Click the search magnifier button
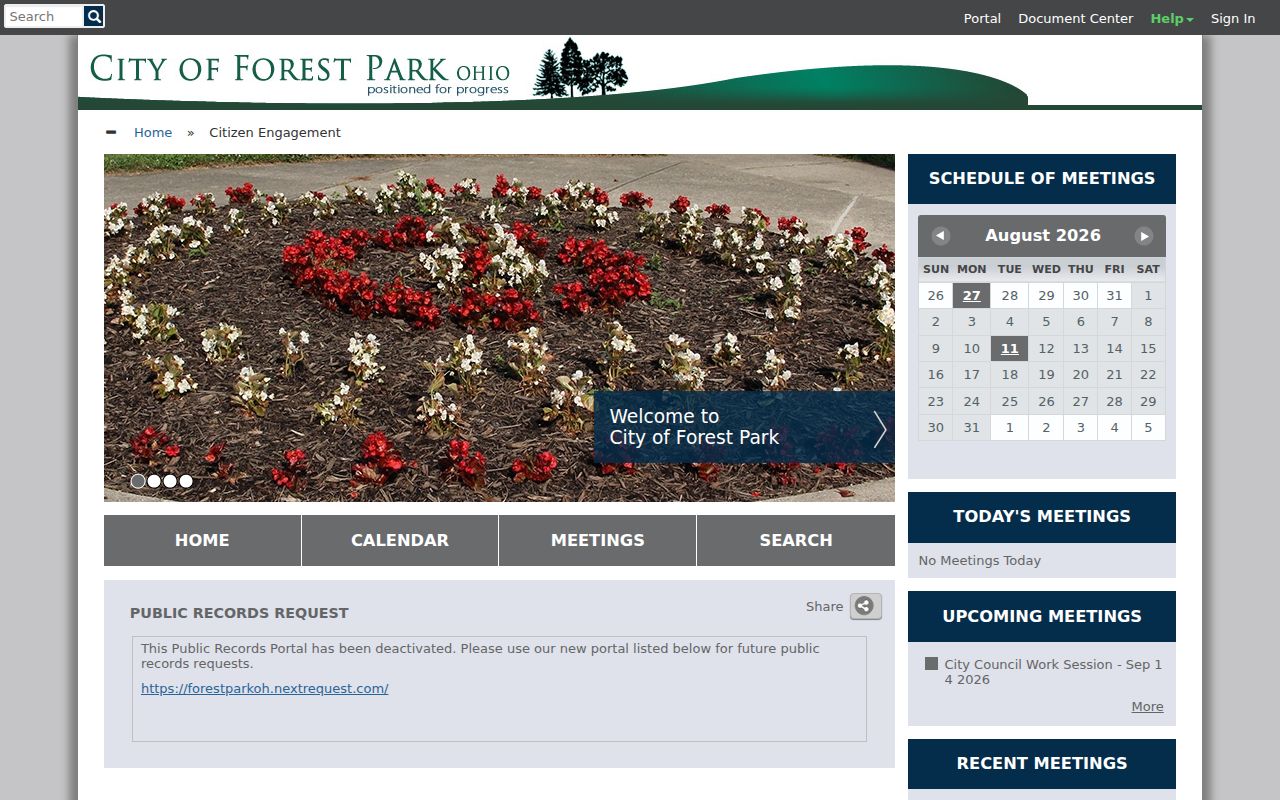 94,16
